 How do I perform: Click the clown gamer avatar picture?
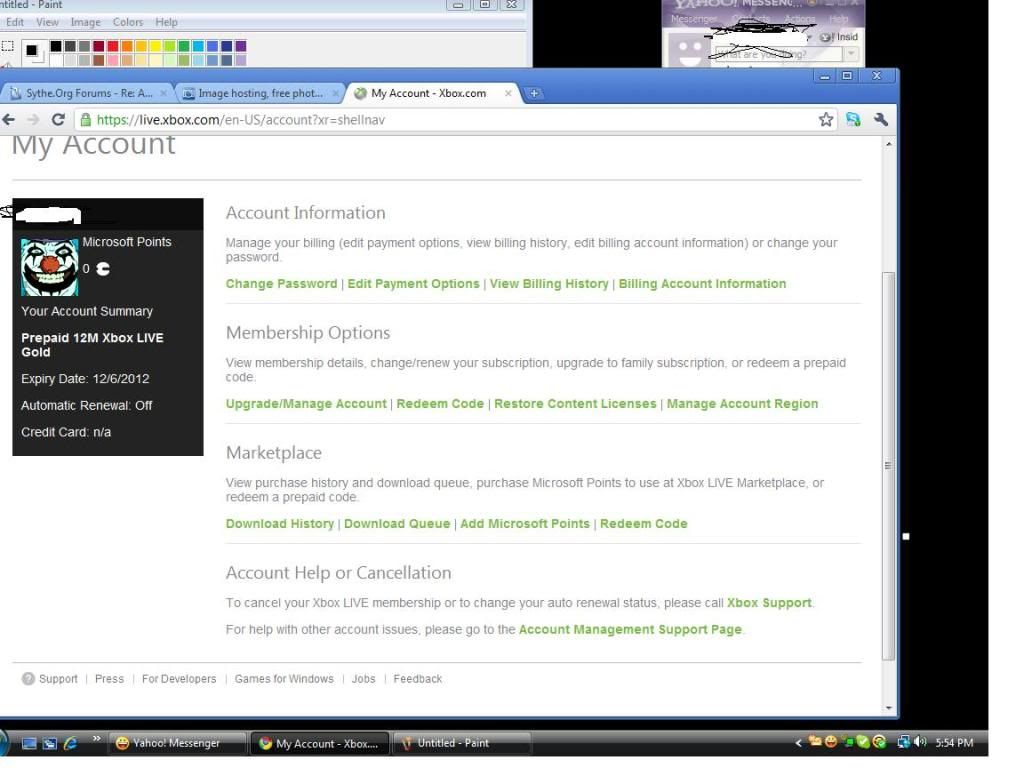(49, 267)
